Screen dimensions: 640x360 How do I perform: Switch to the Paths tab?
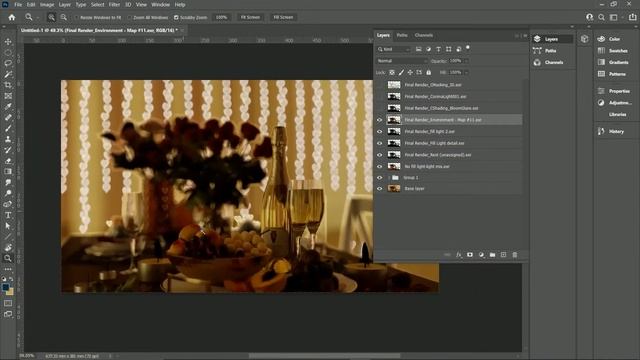[x=402, y=35]
